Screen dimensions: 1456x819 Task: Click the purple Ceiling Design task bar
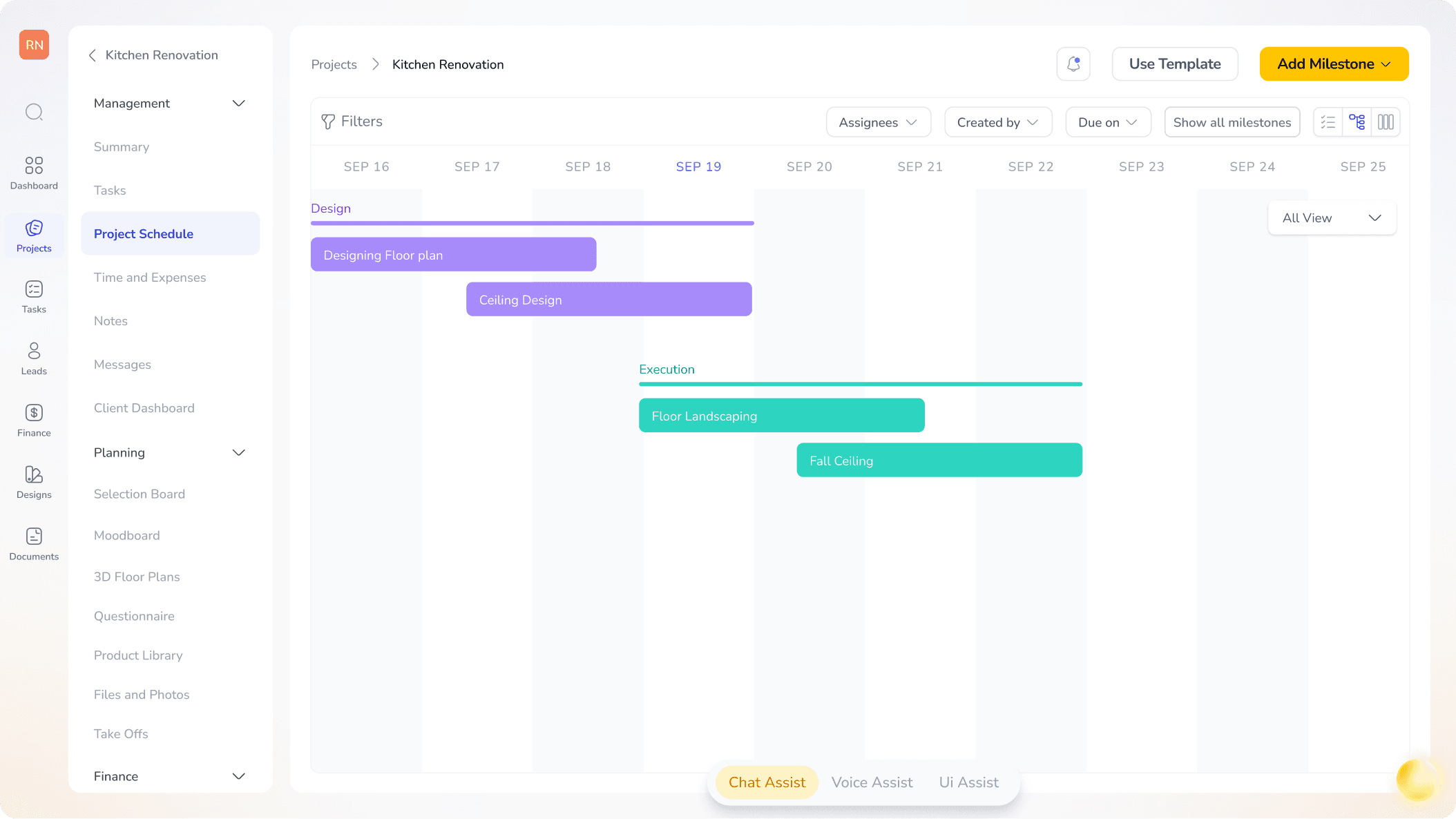[609, 300]
